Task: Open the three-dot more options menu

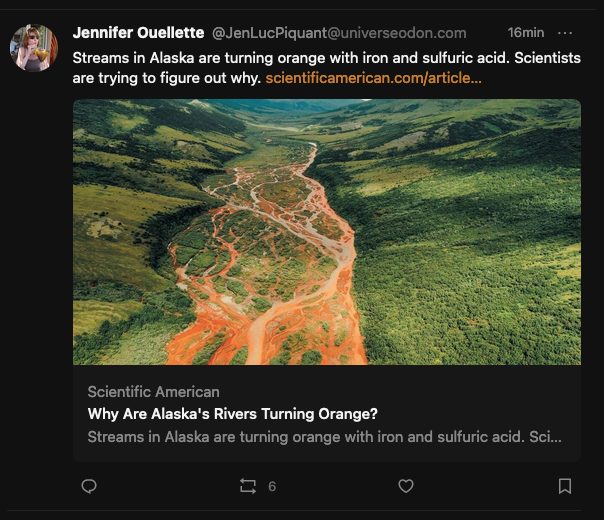Action: coord(565,33)
